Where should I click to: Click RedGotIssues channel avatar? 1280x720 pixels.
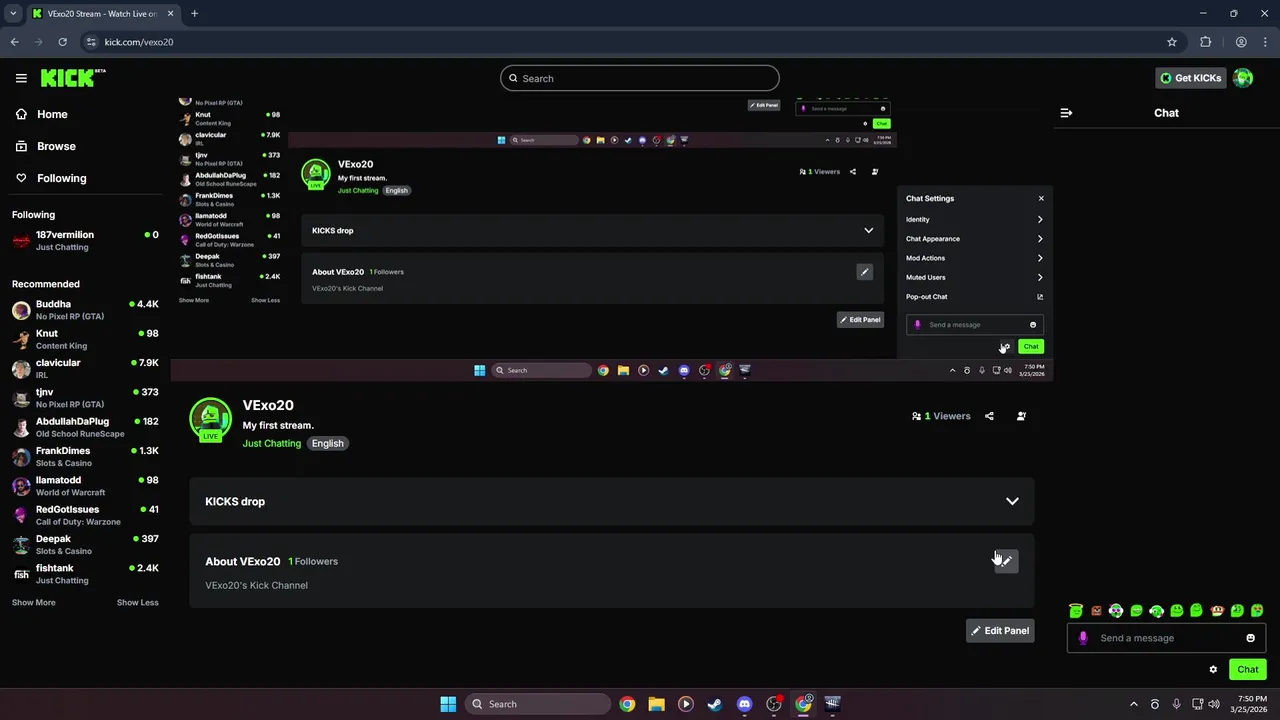tap(21, 515)
